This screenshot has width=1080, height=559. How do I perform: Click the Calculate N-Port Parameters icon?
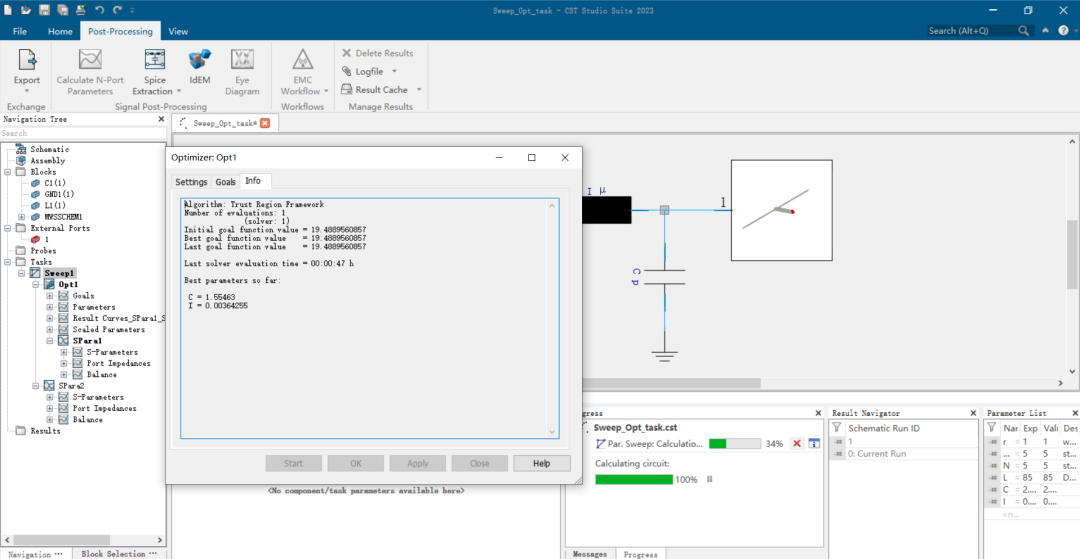coord(90,59)
